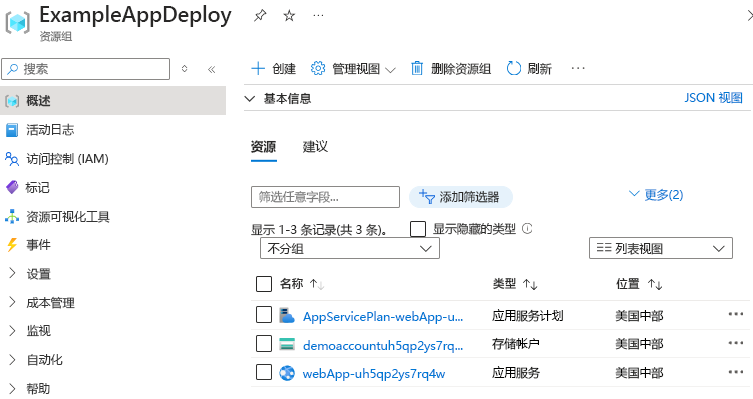Select the AppServicePlan-webApp row checkbox

(x=264, y=315)
